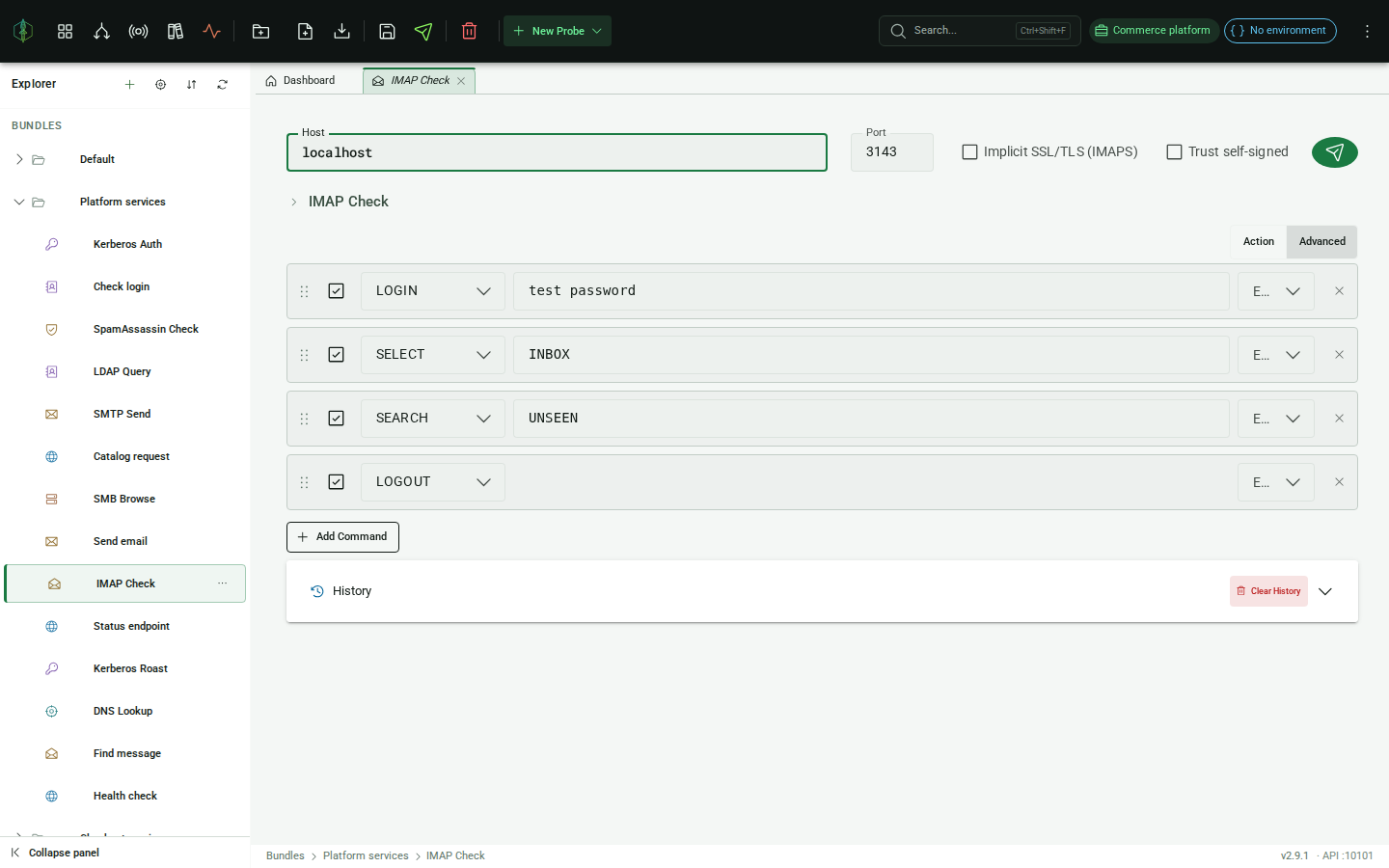Screen dimensions: 1389x868
Task: Delete with the red trash icon
Action: pos(470,31)
